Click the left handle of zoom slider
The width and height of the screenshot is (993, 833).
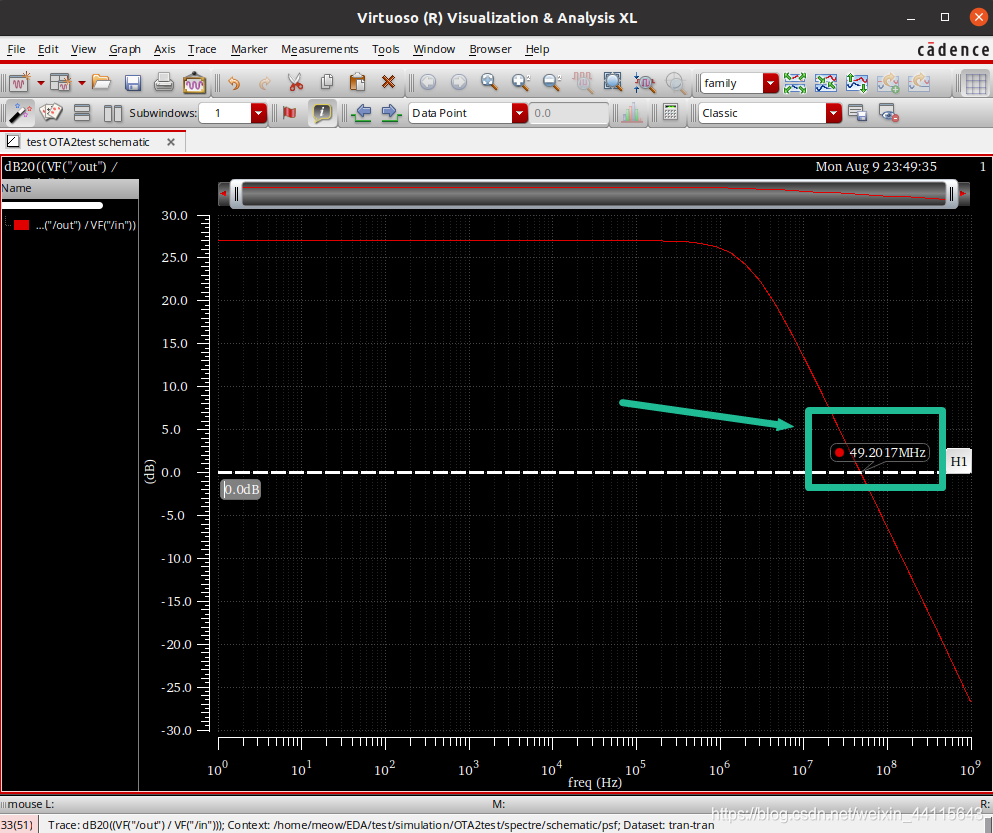(x=236, y=194)
